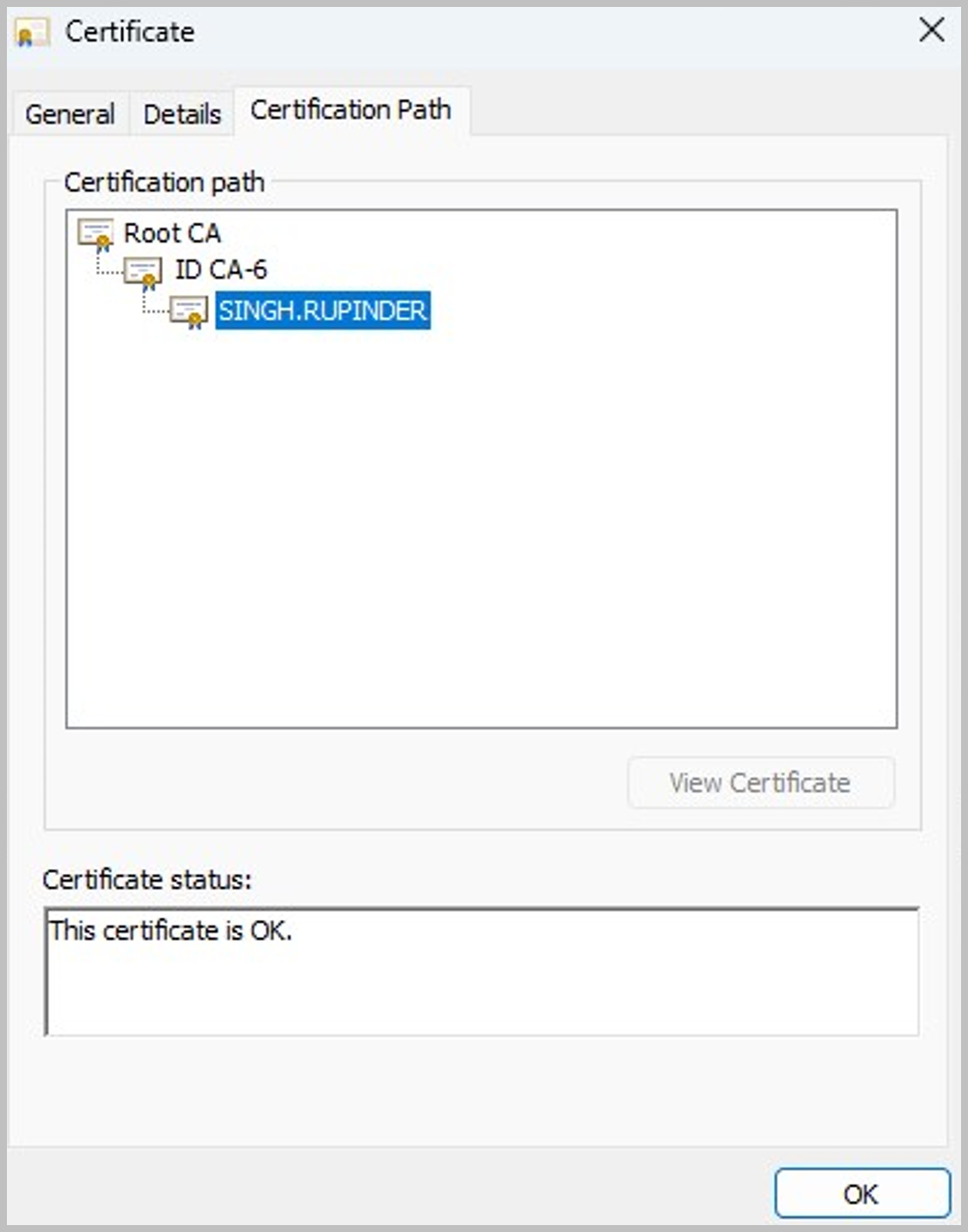Confirm with the OK button
The image size is (968, 1232).
[861, 1194]
